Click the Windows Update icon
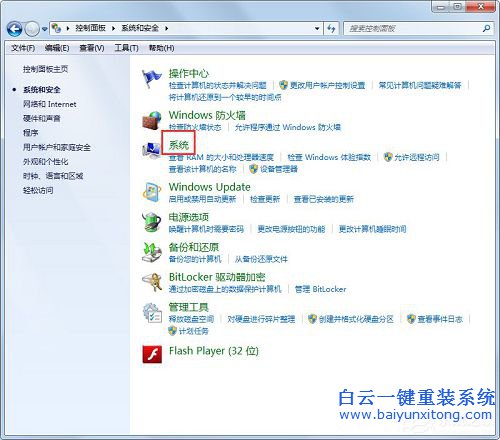This screenshot has height=440, width=500. [152, 192]
